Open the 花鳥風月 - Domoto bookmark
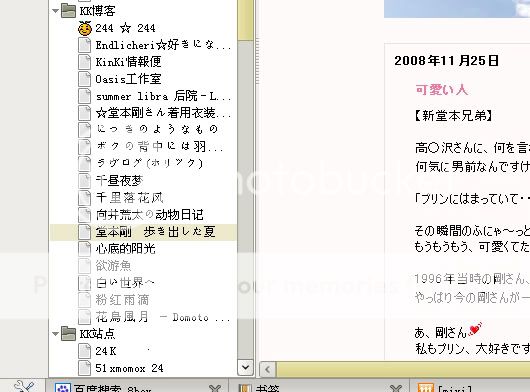The height and width of the screenshot is (392, 530). point(163,317)
